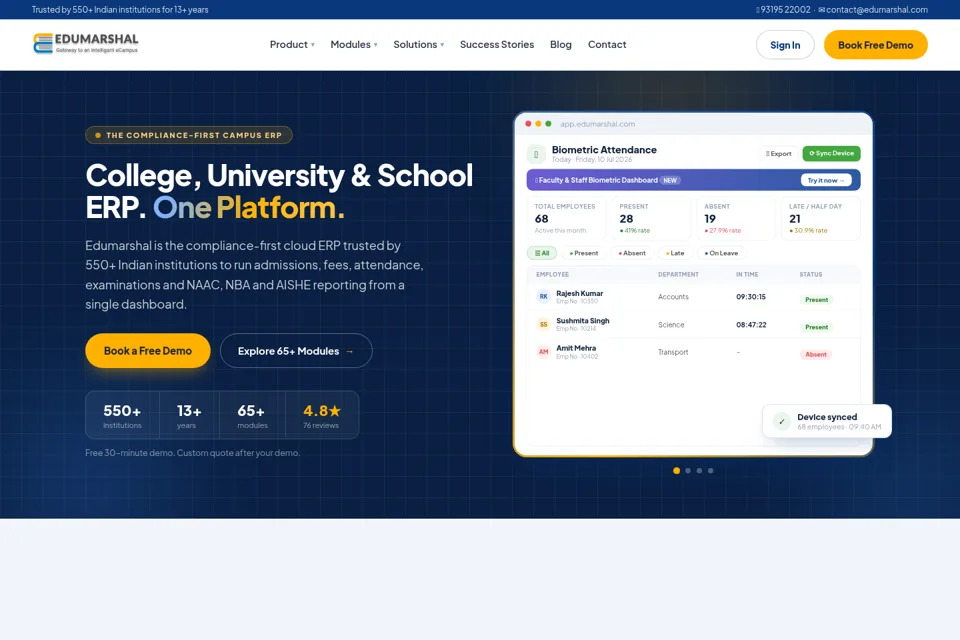Click the Biometric Attendance fingerprint icon
Image resolution: width=960 pixels, height=640 pixels.
pos(536,154)
